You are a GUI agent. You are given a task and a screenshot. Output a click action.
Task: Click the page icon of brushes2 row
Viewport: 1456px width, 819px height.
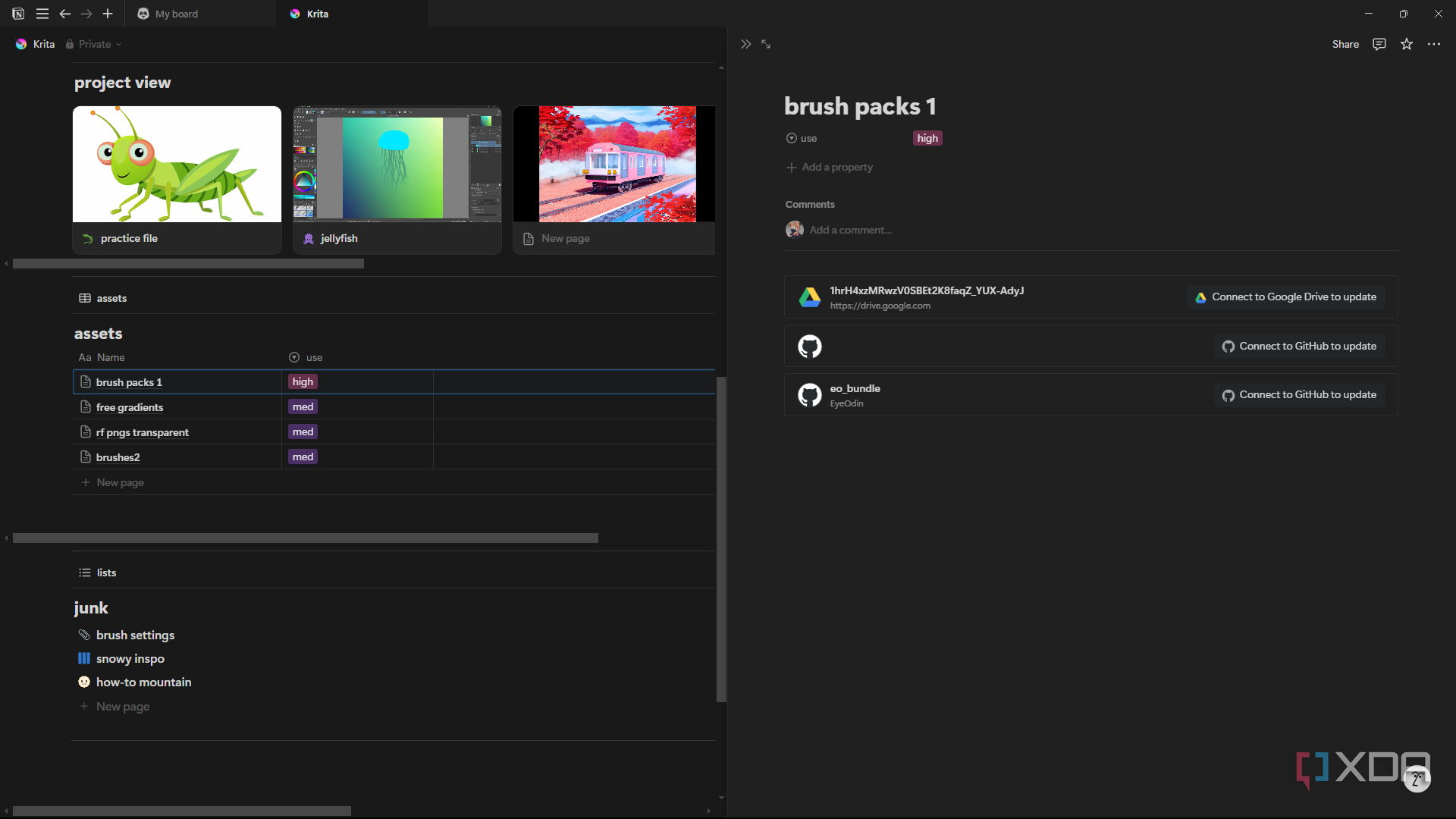pyautogui.click(x=86, y=457)
